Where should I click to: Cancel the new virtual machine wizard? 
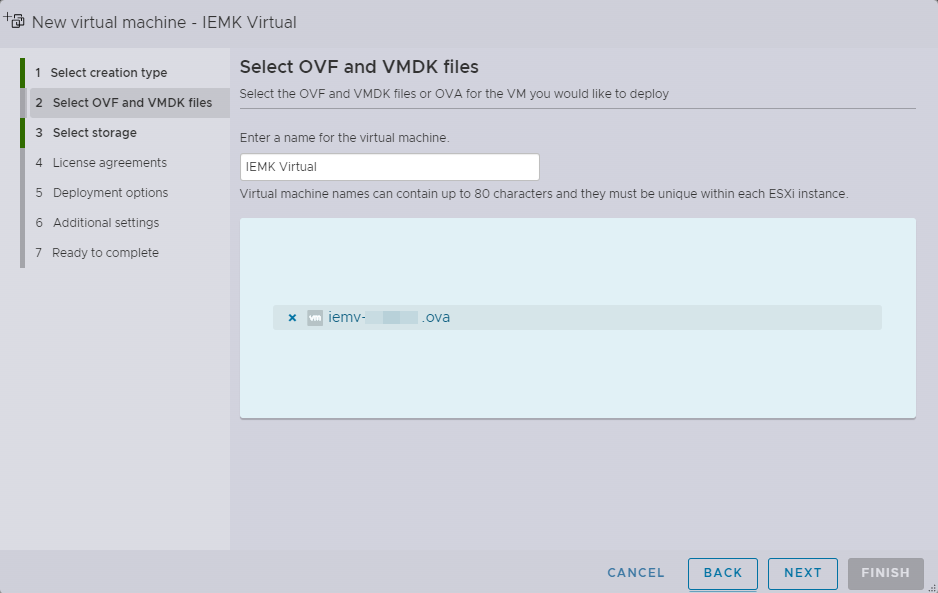(636, 573)
